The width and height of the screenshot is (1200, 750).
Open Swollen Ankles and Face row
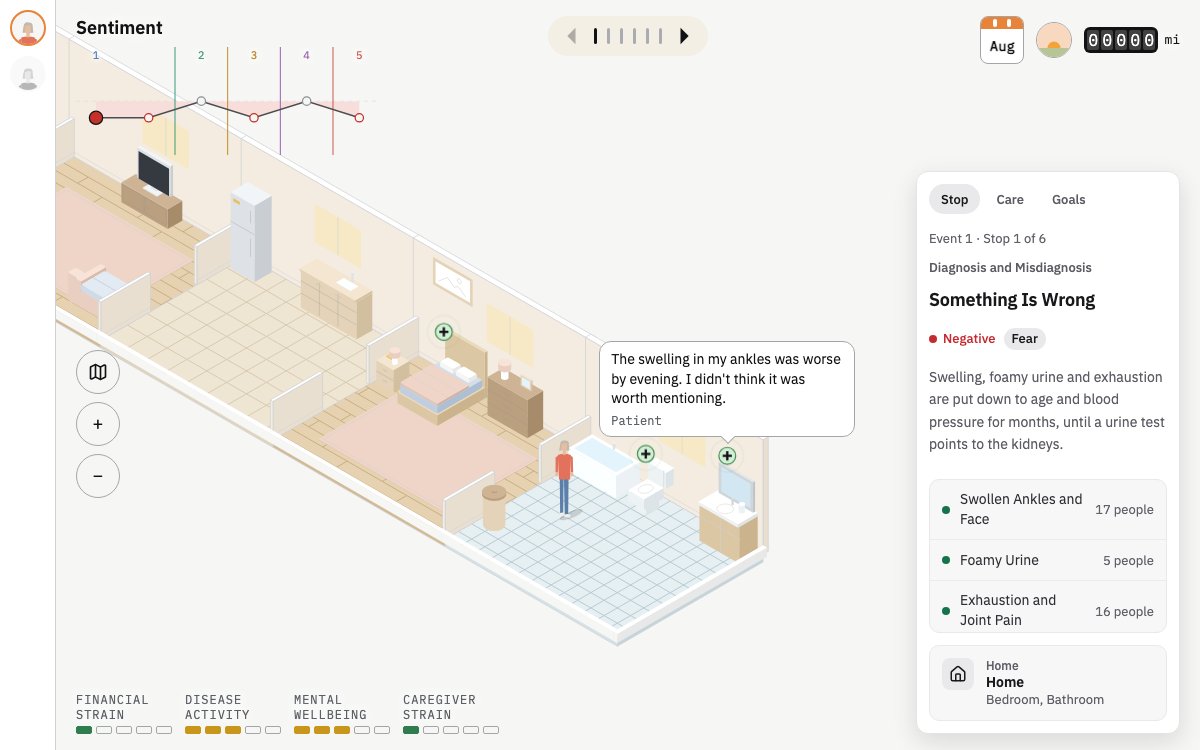(x=1048, y=509)
